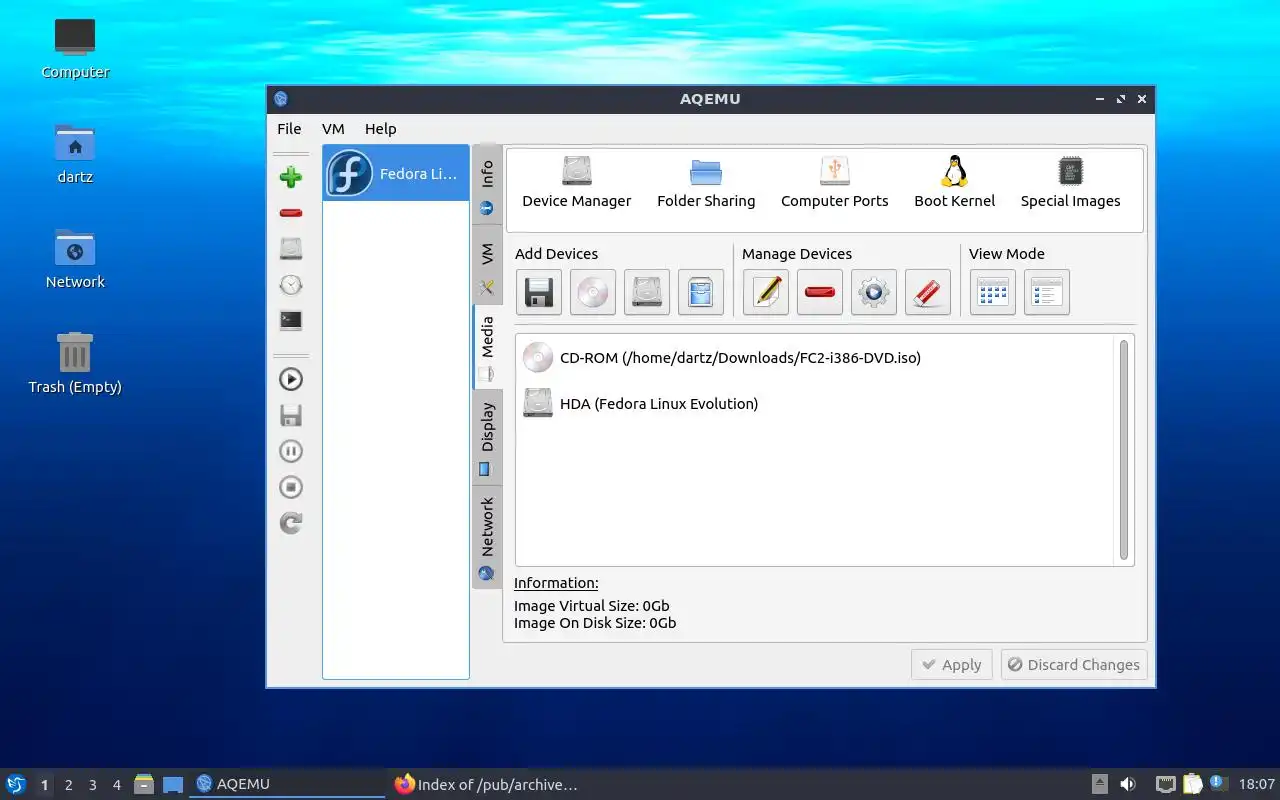This screenshot has width=1280, height=800.
Task: Click the eraser icon in Manage Devices
Action: click(x=928, y=293)
